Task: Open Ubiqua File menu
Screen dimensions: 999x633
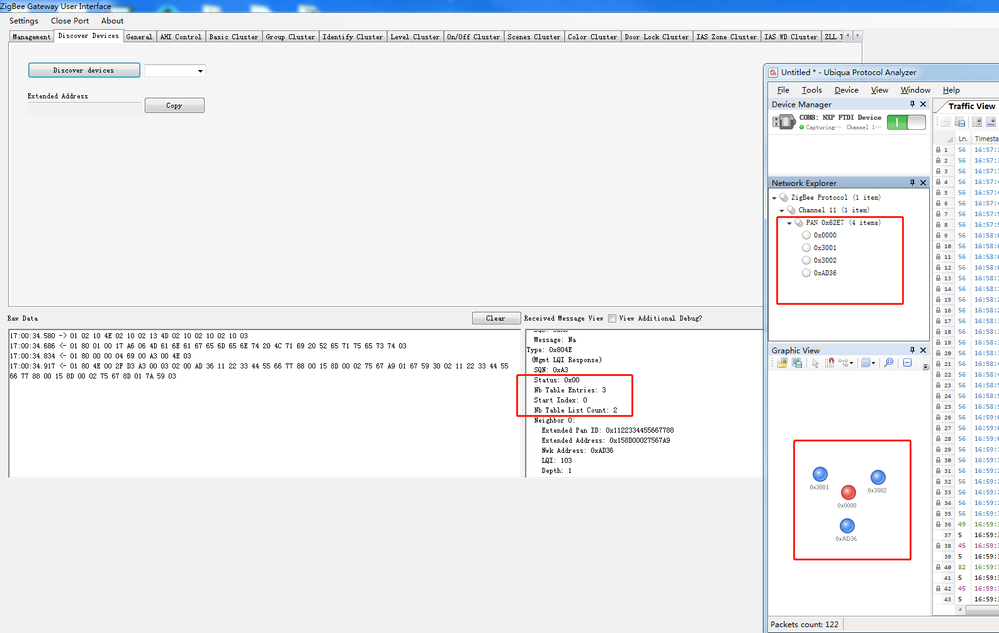Action: point(783,90)
